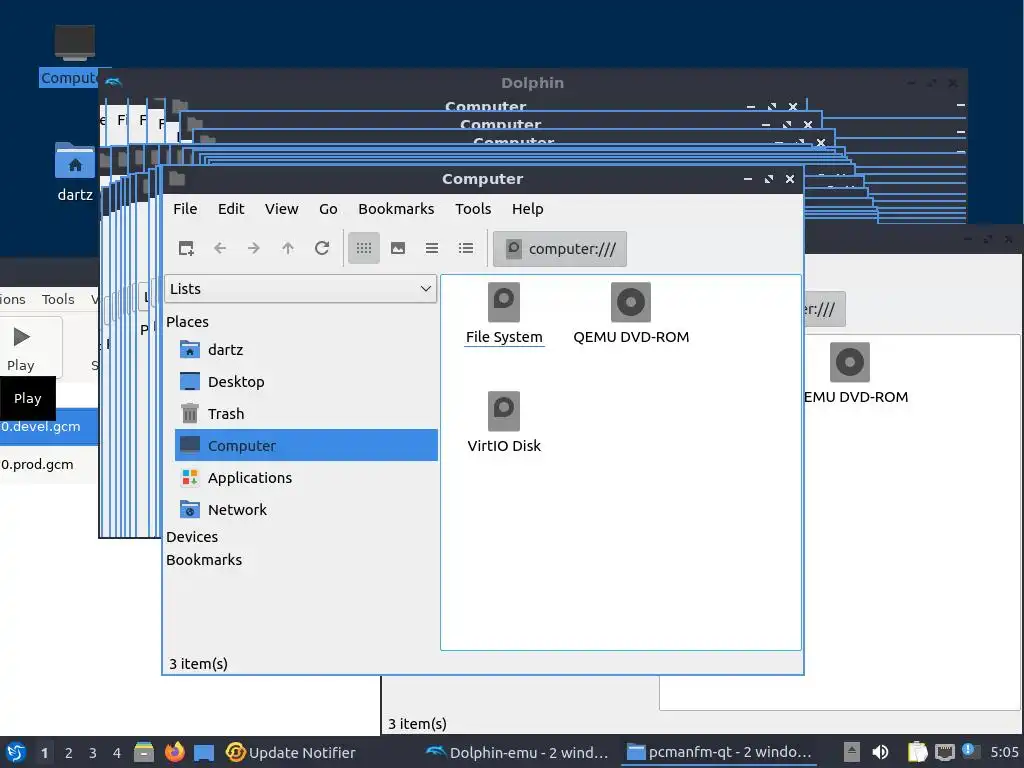Switch to pcmanfm-qt taskbar group
The height and width of the screenshot is (768, 1024).
pos(719,752)
